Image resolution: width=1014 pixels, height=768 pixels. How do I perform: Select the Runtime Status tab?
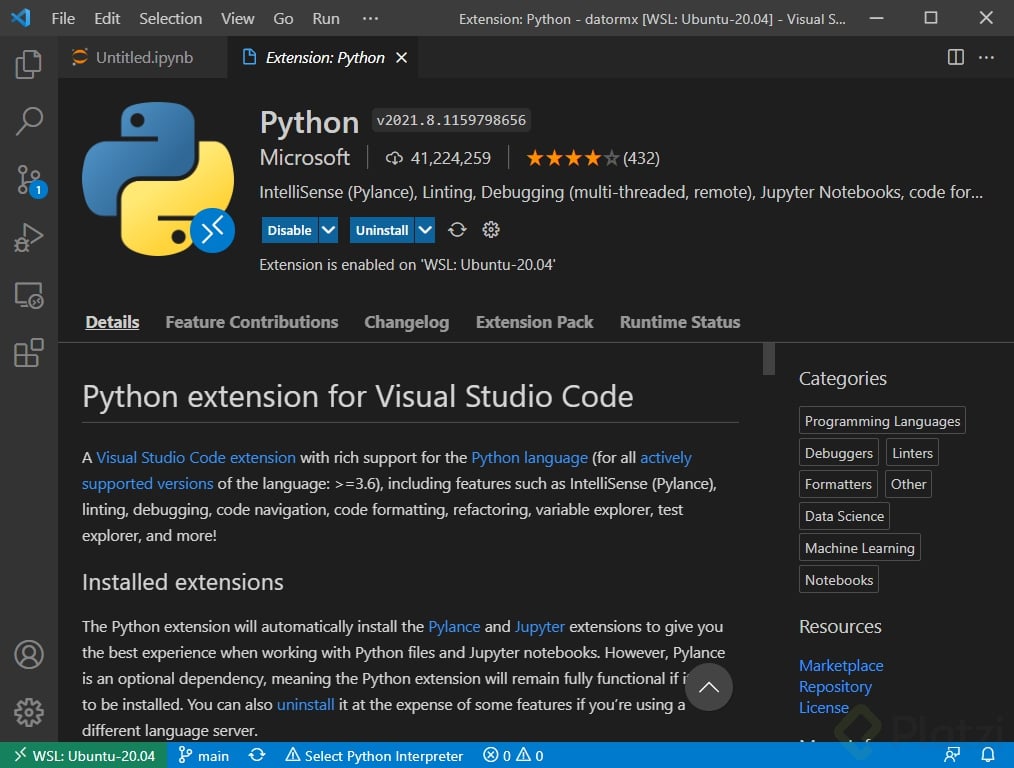point(680,322)
